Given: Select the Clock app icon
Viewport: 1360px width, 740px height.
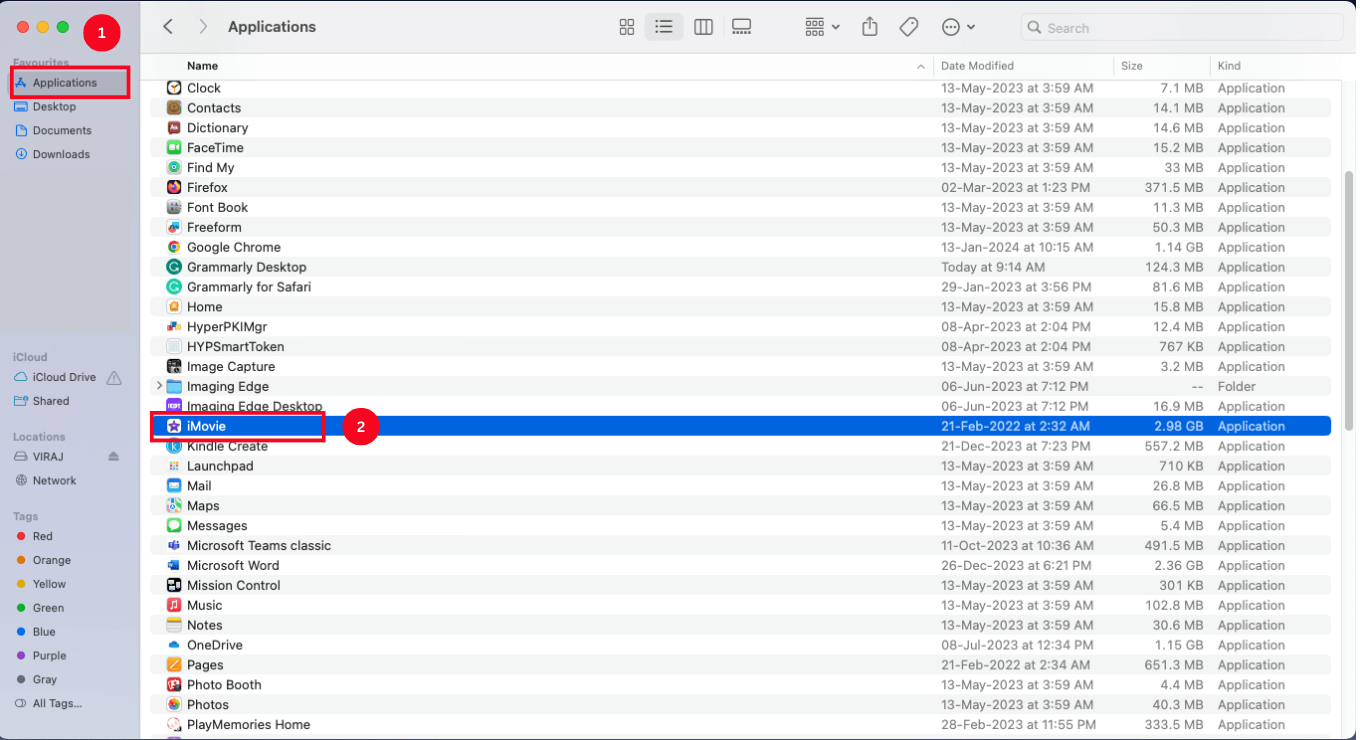Looking at the screenshot, I should coord(174,88).
